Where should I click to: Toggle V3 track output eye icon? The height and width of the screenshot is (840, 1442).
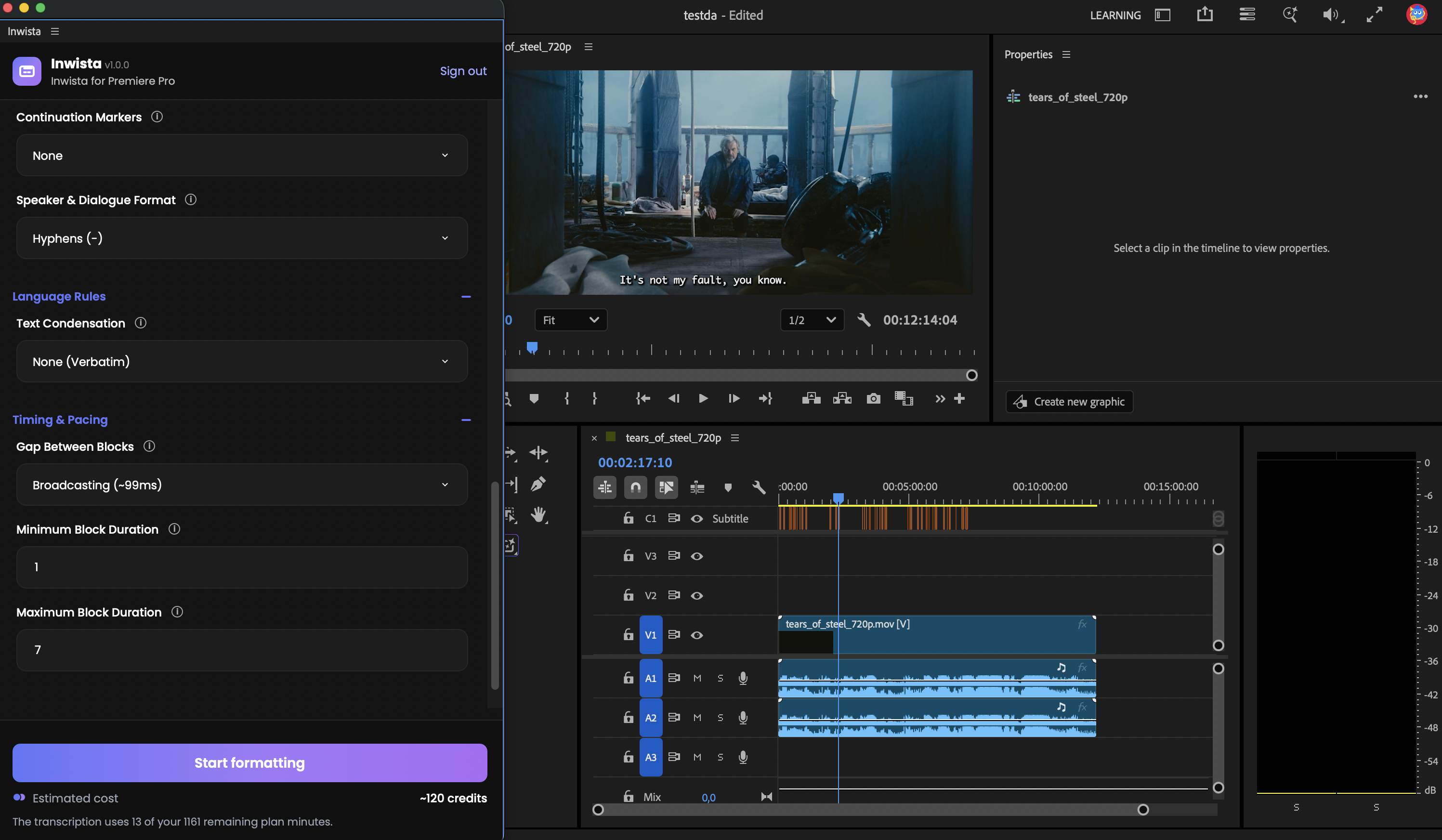pos(696,556)
